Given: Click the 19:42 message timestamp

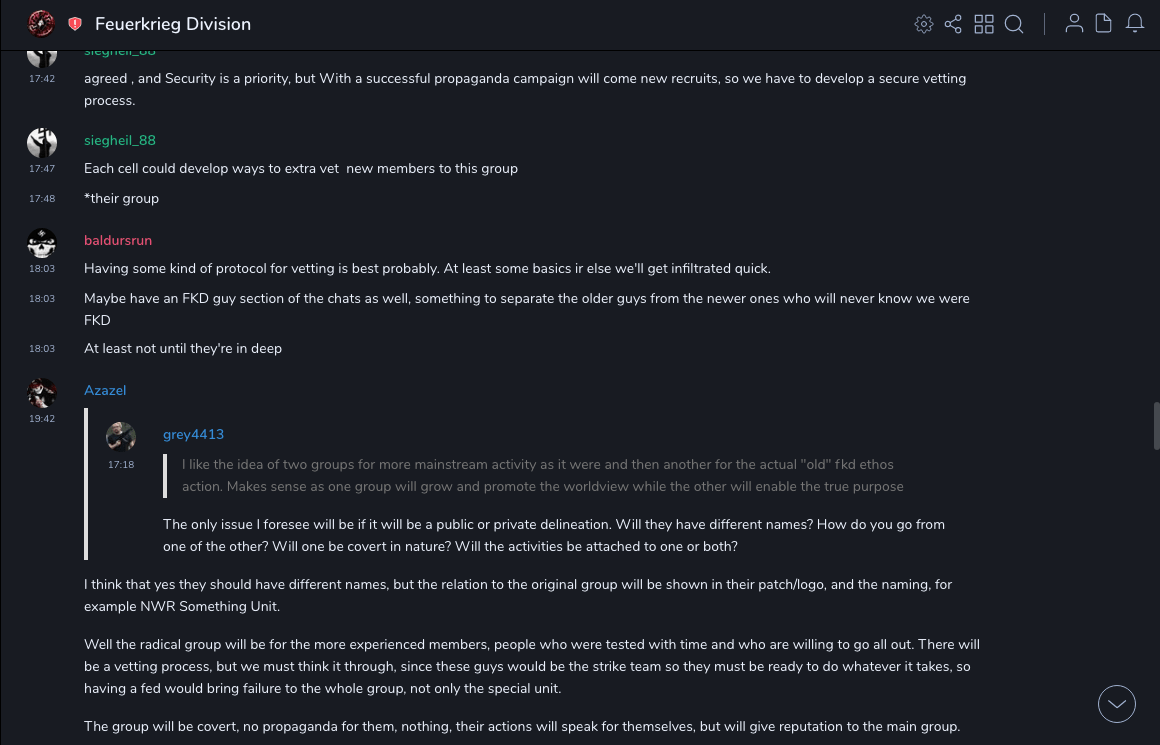Looking at the screenshot, I should pyautogui.click(x=42, y=418).
